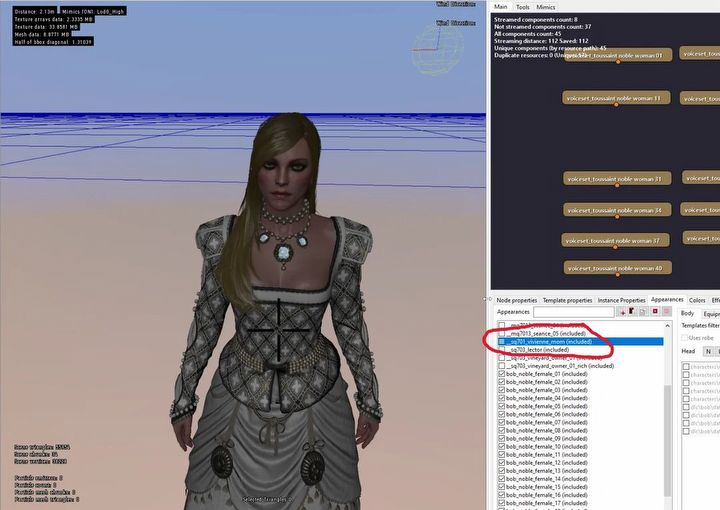Click the dark red square appearance icon
Screen dimensions: 720x510
pyautogui.click(x=654, y=312)
